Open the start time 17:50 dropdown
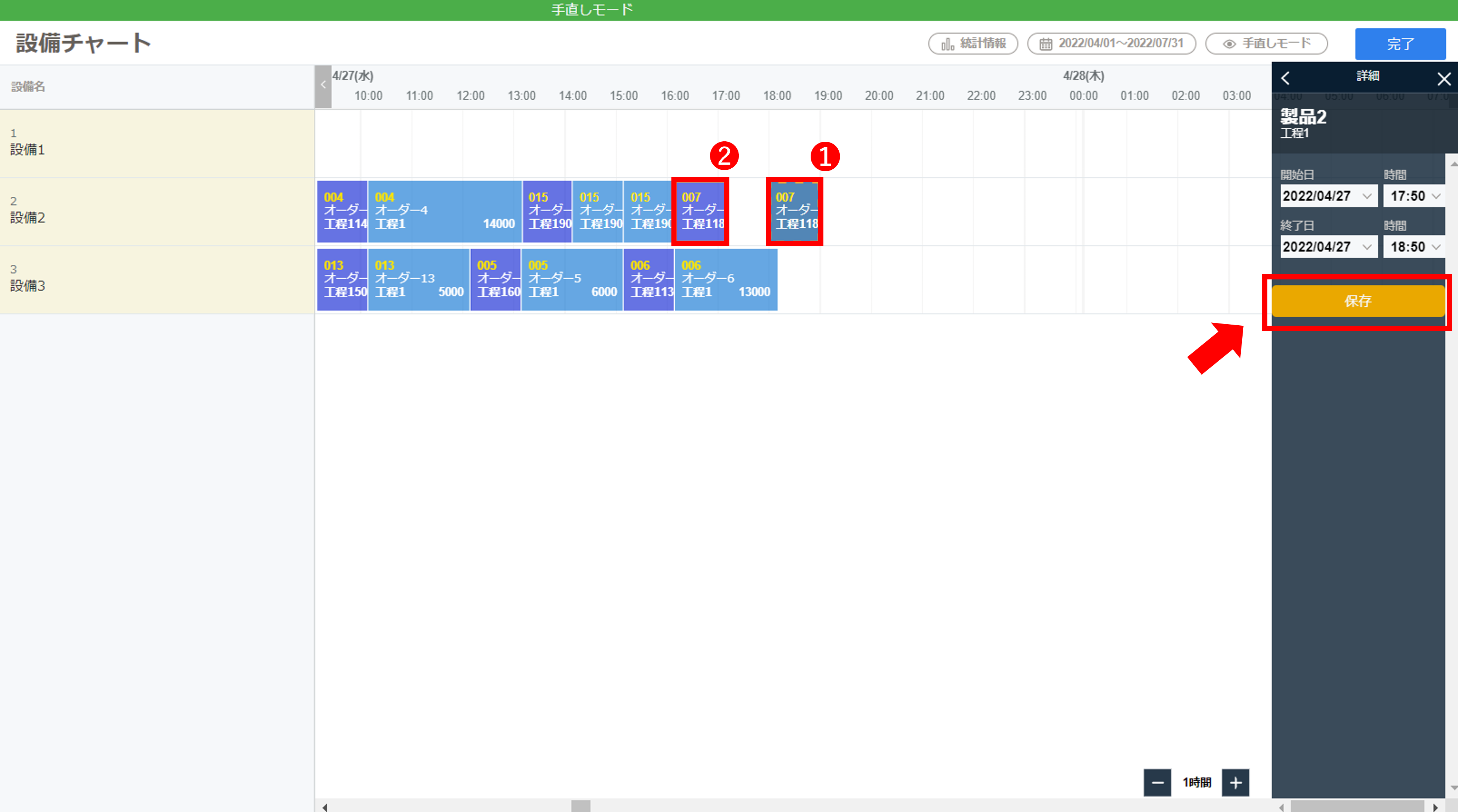Image resolution: width=1458 pixels, height=812 pixels. (1414, 196)
